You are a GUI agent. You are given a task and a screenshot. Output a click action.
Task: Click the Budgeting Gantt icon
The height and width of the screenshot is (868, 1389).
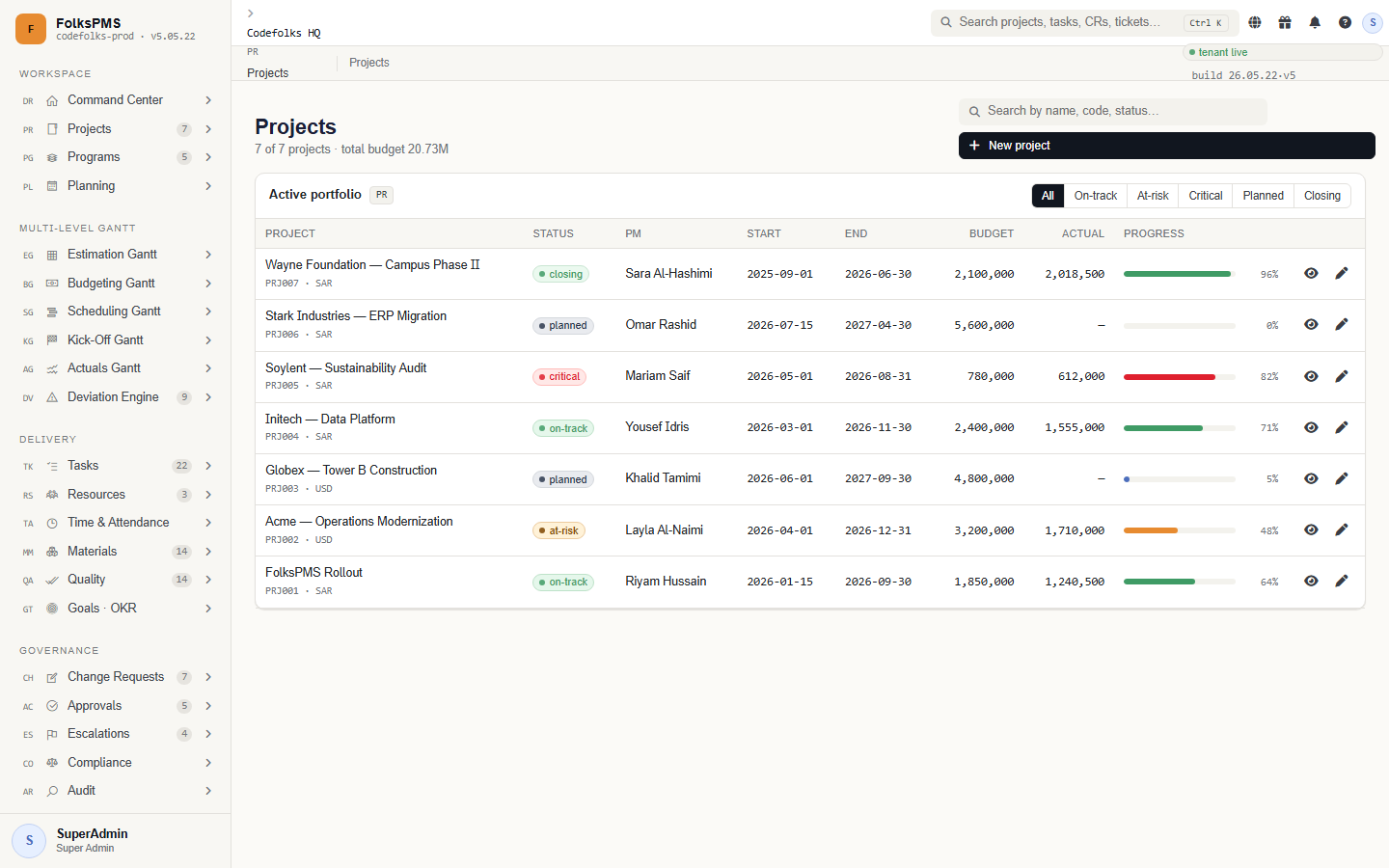pos(52,284)
